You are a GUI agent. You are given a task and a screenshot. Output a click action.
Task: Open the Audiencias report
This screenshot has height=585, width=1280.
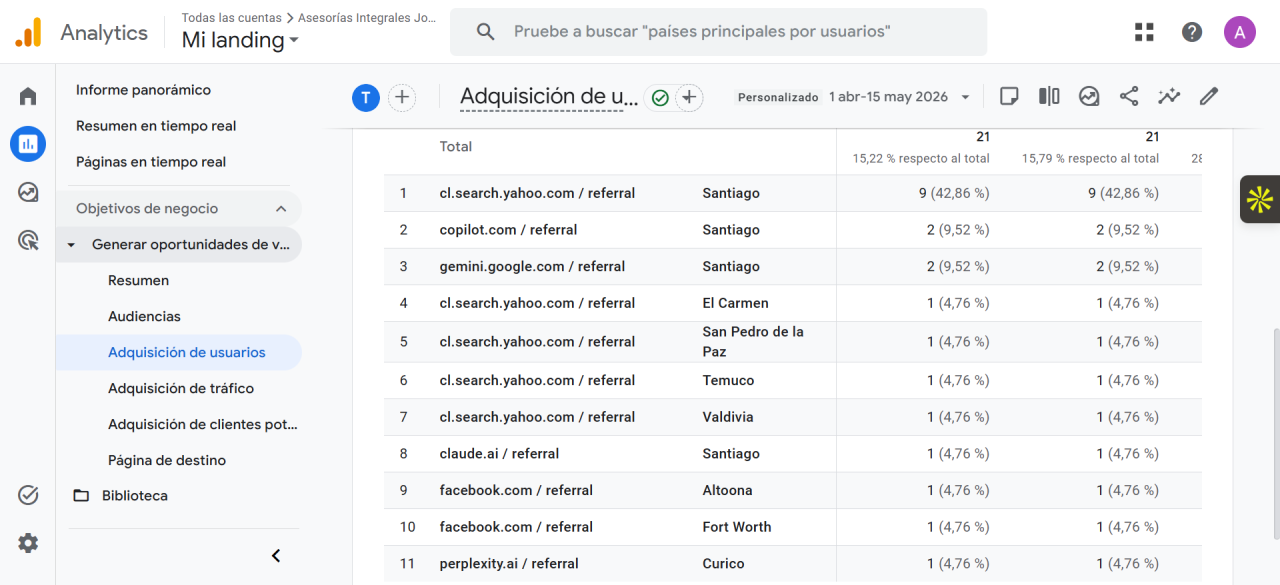[x=144, y=317]
